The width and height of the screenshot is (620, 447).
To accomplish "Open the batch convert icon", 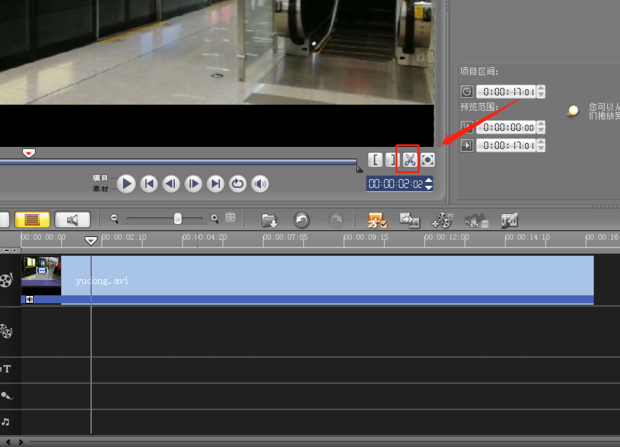I will pyautogui.click(x=409, y=220).
